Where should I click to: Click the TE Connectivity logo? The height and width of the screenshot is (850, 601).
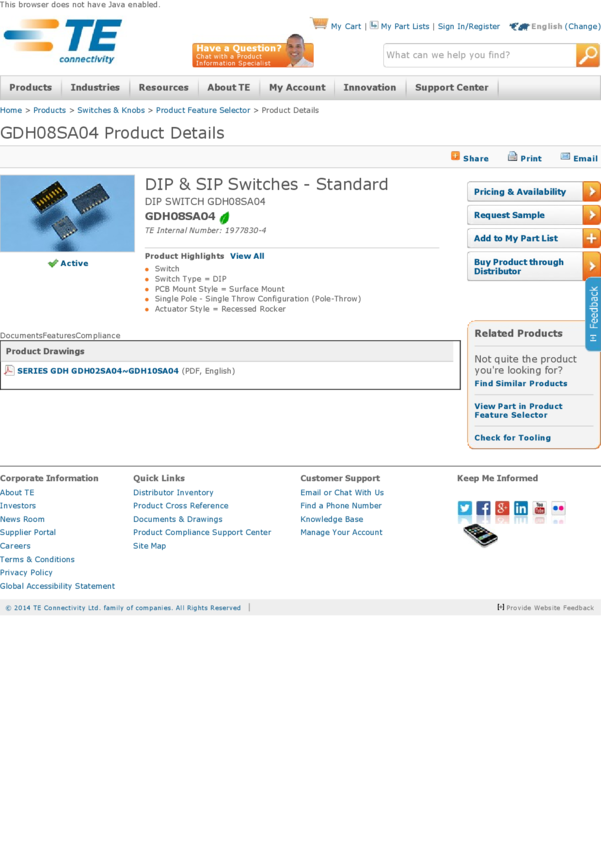click(63, 41)
